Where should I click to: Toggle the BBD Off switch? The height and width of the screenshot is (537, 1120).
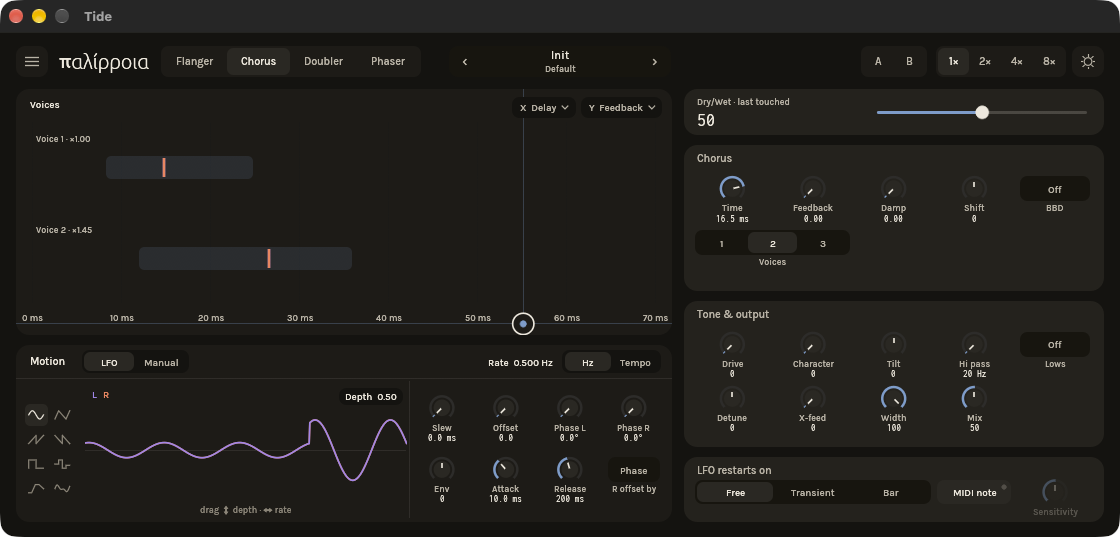1054,189
